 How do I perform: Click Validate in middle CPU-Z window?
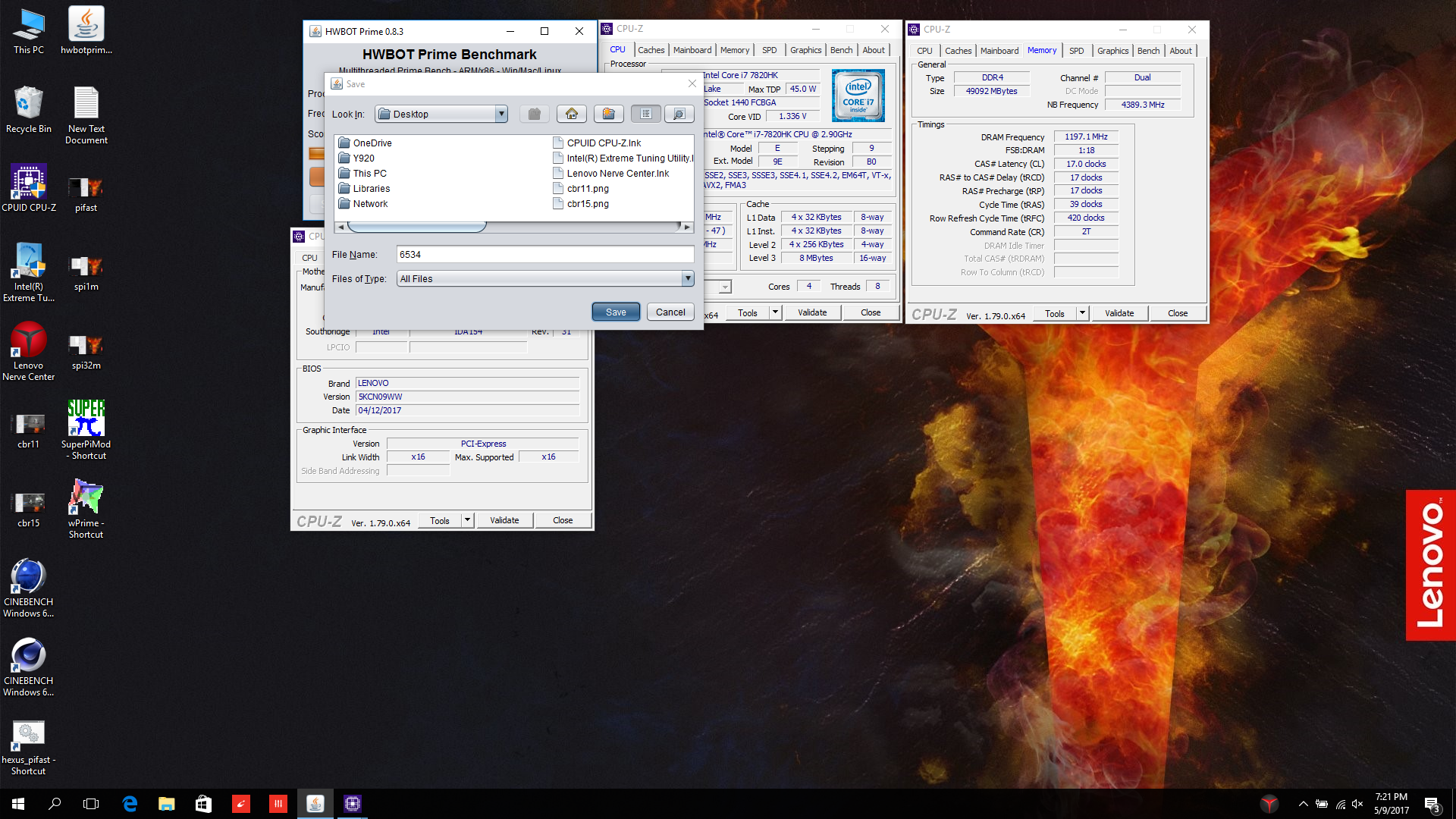tap(812, 312)
